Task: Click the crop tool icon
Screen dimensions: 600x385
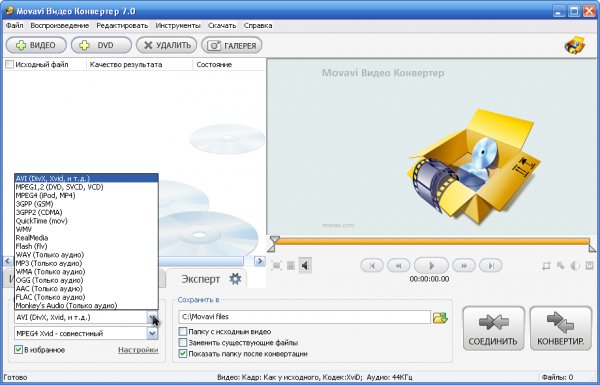Action: [546, 266]
